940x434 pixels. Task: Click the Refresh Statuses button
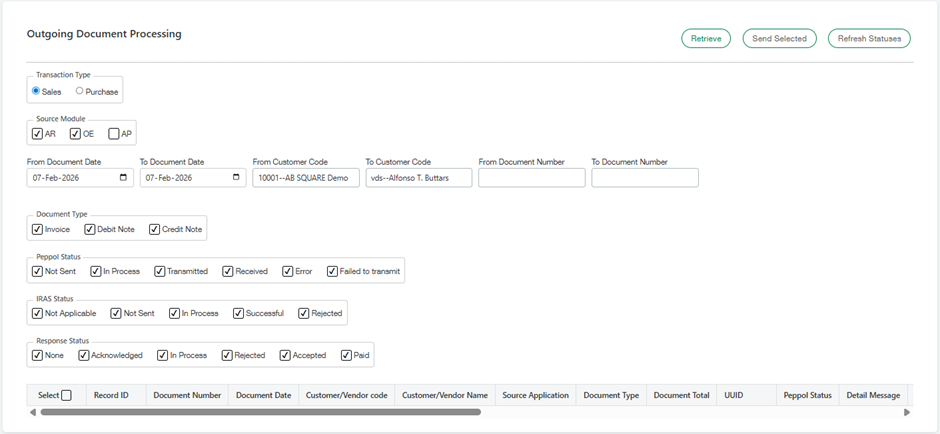869,39
